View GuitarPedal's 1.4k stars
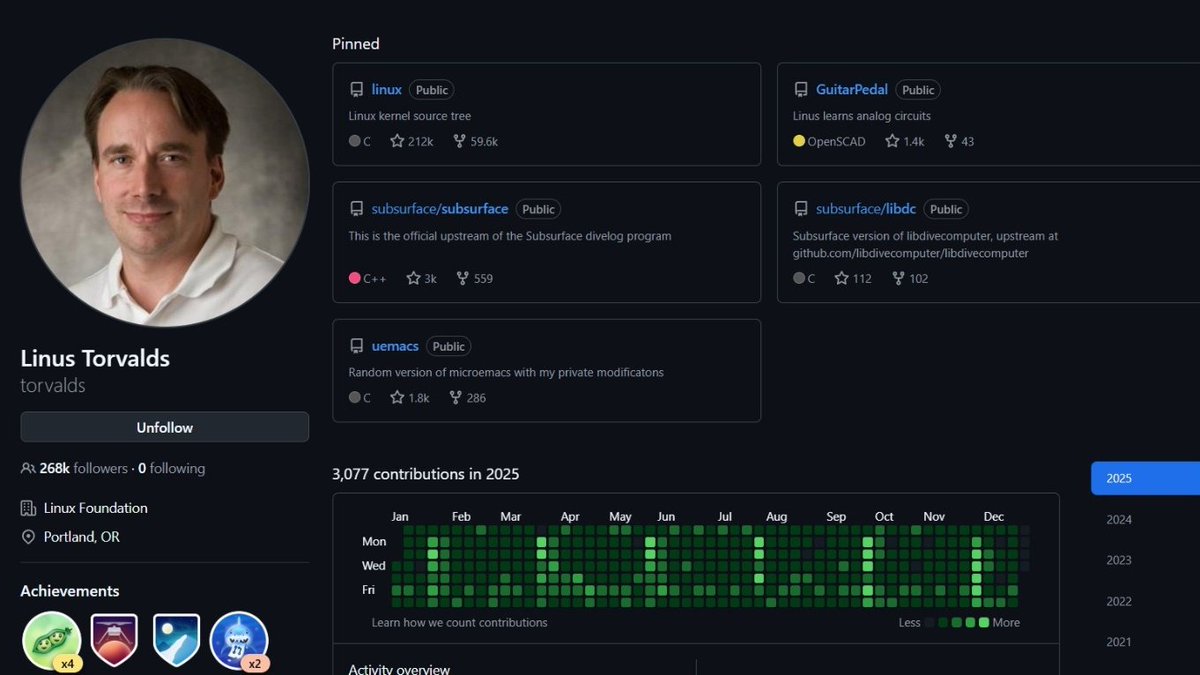The width and height of the screenshot is (1200, 675). tap(905, 141)
